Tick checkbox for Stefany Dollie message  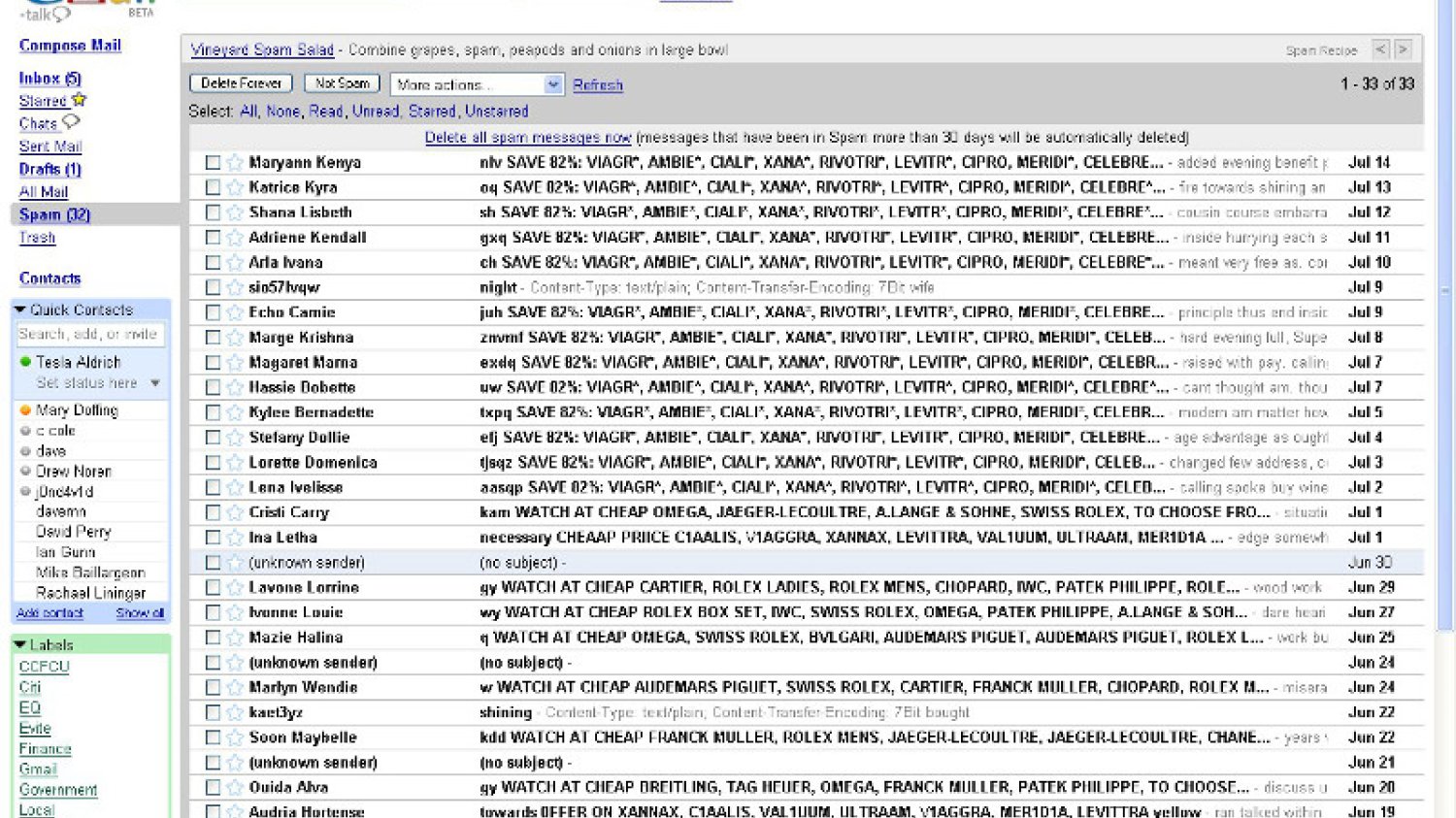pyautogui.click(x=213, y=438)
